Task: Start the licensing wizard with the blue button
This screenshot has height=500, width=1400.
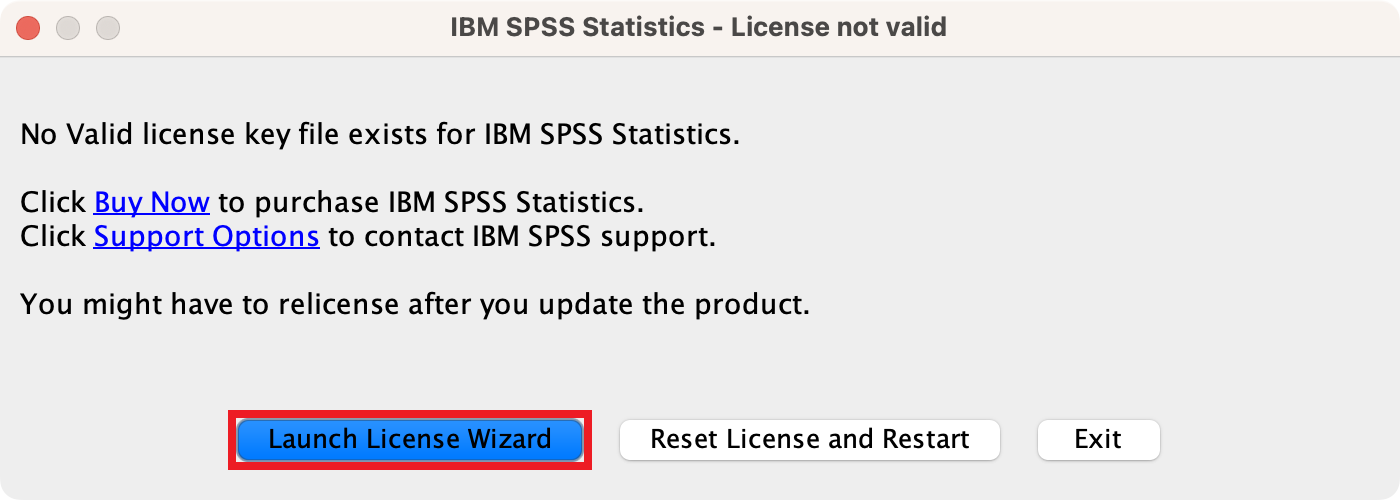Action: click(x=410, y=439)
